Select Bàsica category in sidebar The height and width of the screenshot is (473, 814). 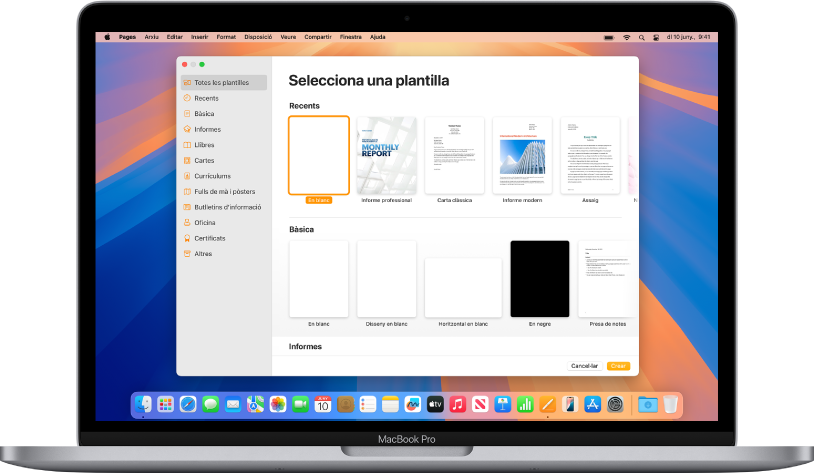click(224, 114)
